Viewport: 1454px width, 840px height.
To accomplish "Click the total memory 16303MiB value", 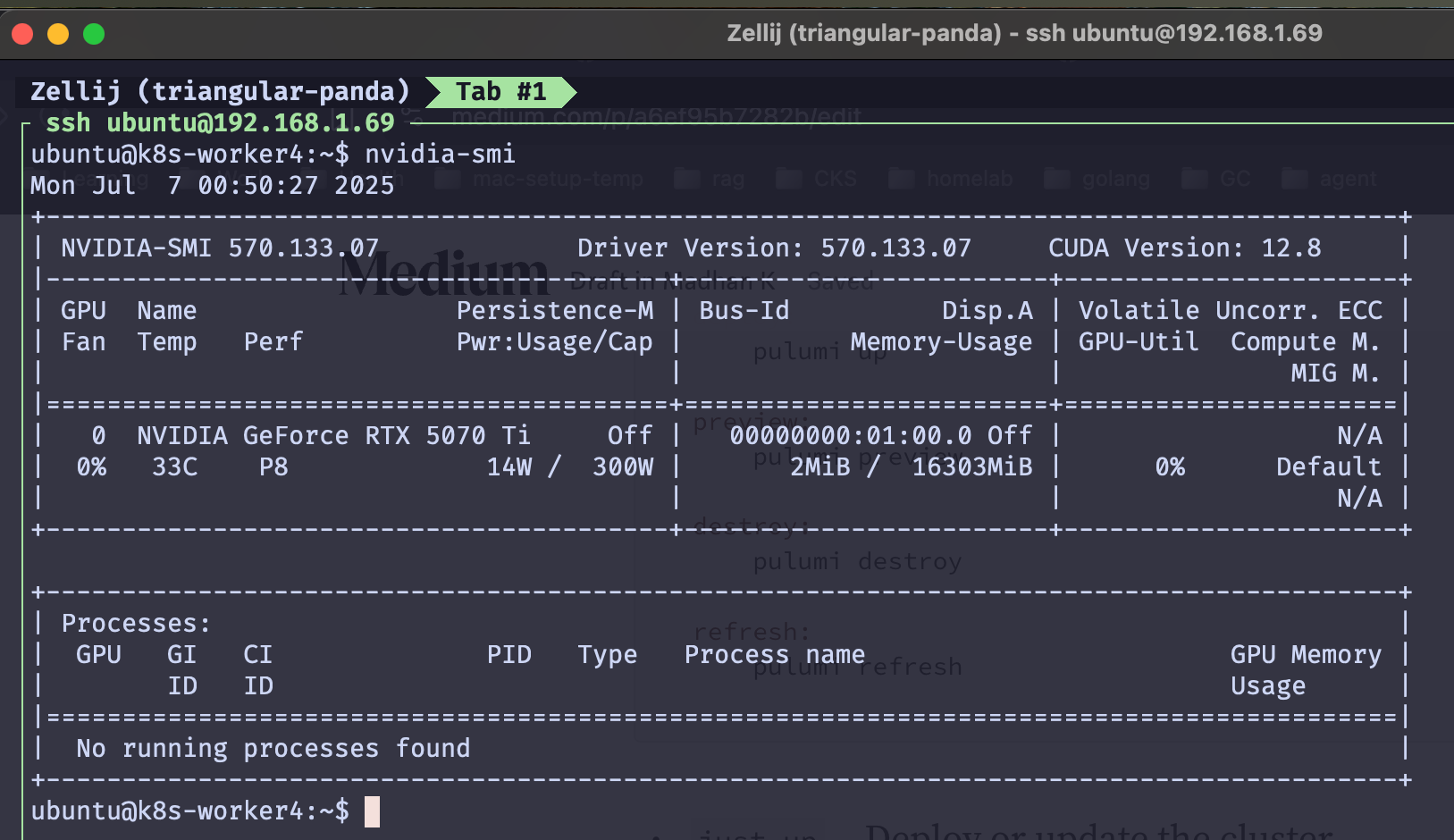I will click(972, 466).
